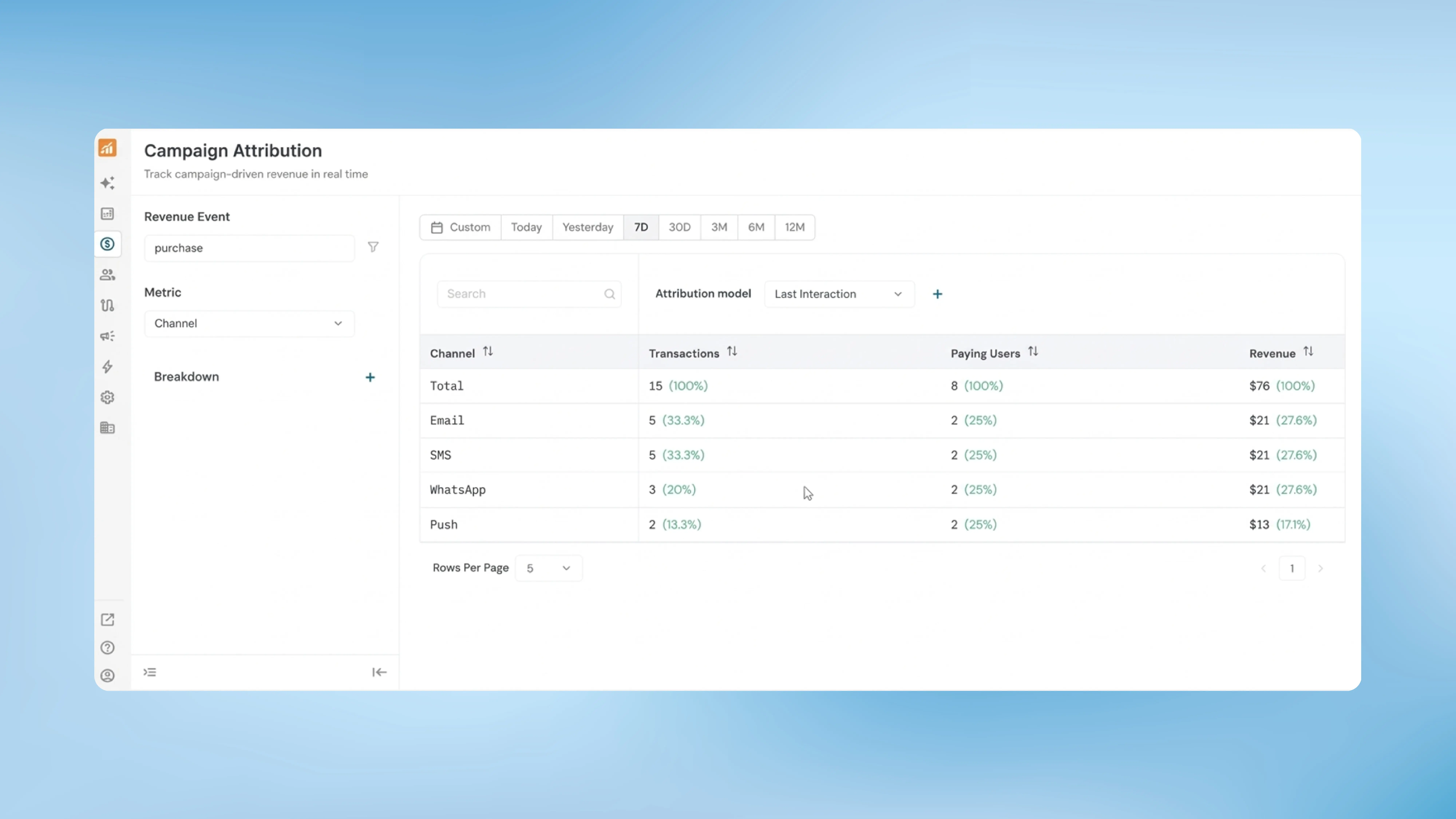Select the revenue attribution dollar icon
The width and height of the screenshot is (1456, 819).
coord(107,244)
